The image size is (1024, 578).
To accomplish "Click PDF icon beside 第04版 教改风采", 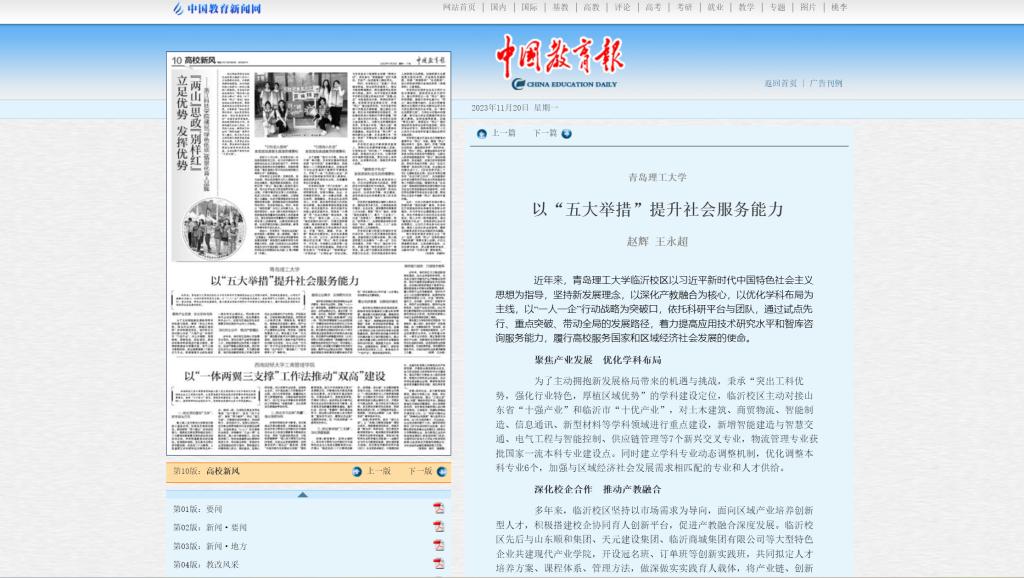I will click(x=438, y=565).
